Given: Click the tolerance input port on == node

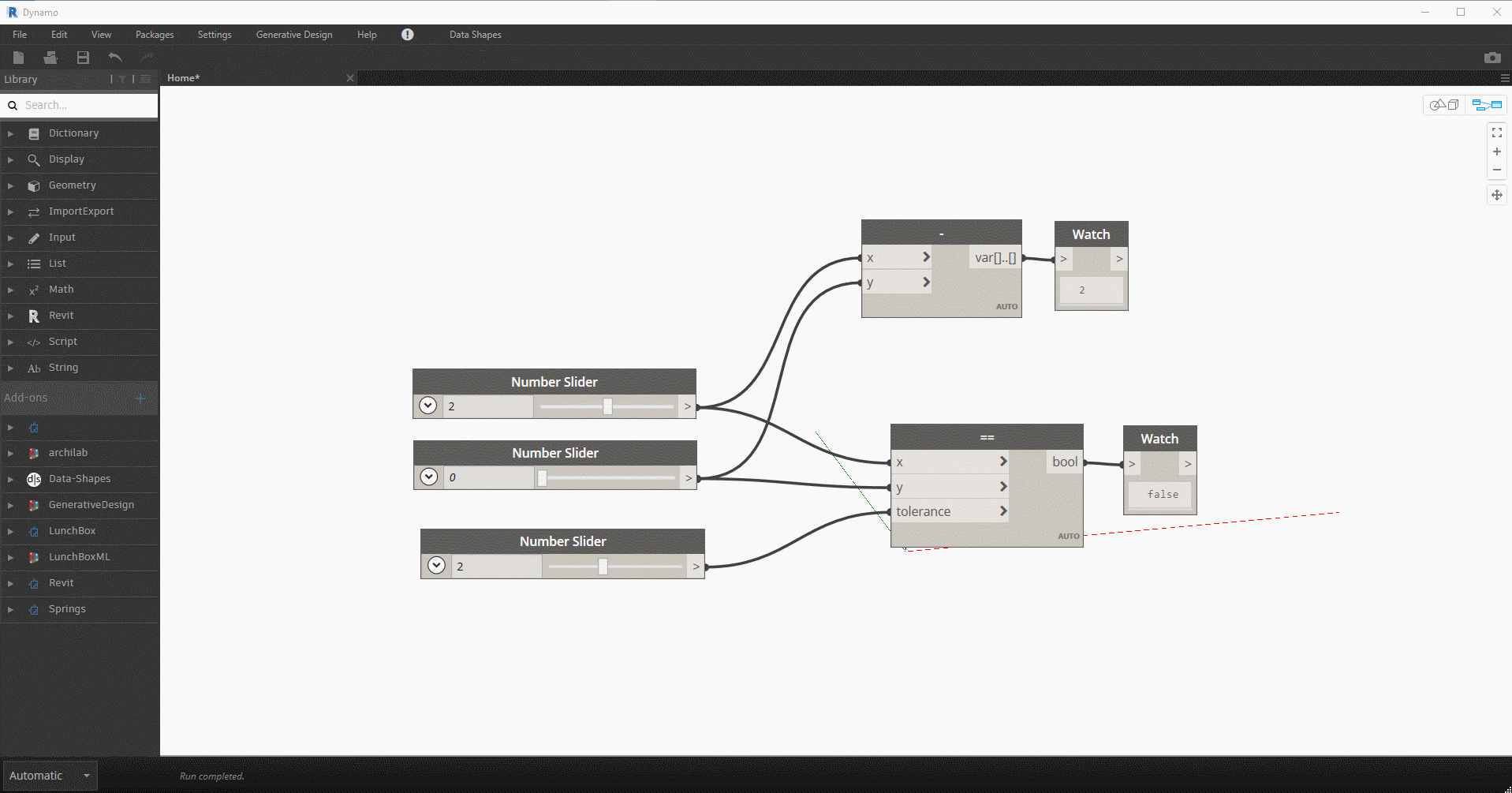Looking at the screenshot, I should click(x=951, y=511).
